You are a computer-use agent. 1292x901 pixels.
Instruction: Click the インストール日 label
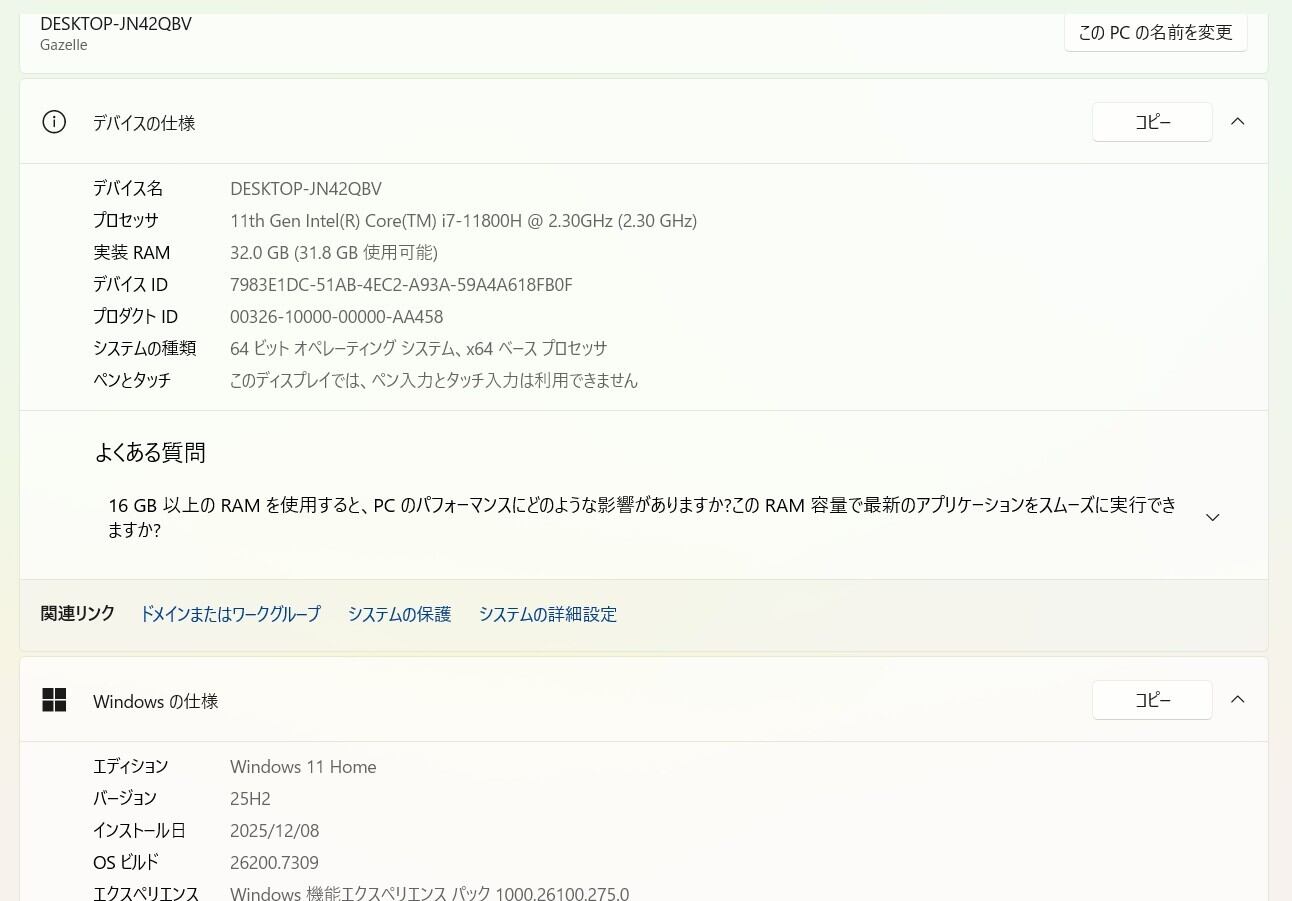tap(139, 831)
